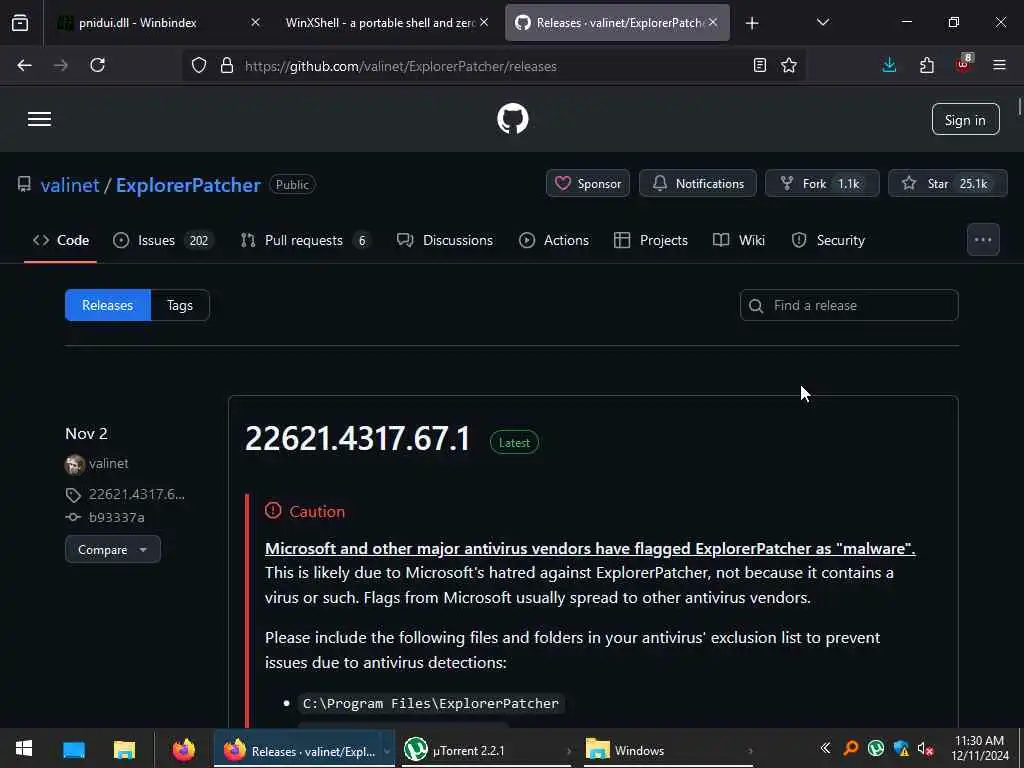Click the Nov 2 release date
This screenshot has height=768, width=1024.
click(86, 434)
